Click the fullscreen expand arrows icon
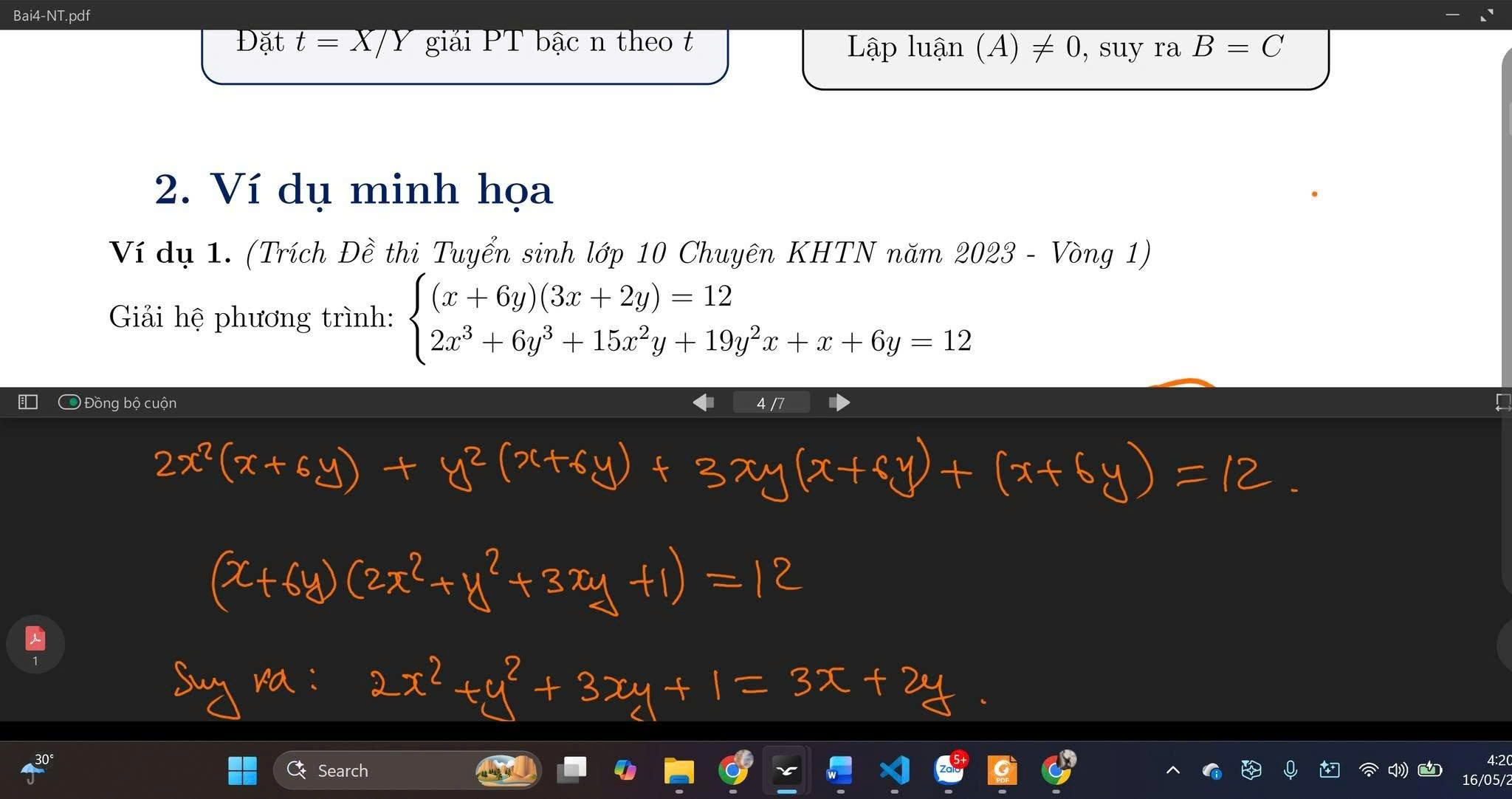1512x799 pixels. tap(1487, 15)
